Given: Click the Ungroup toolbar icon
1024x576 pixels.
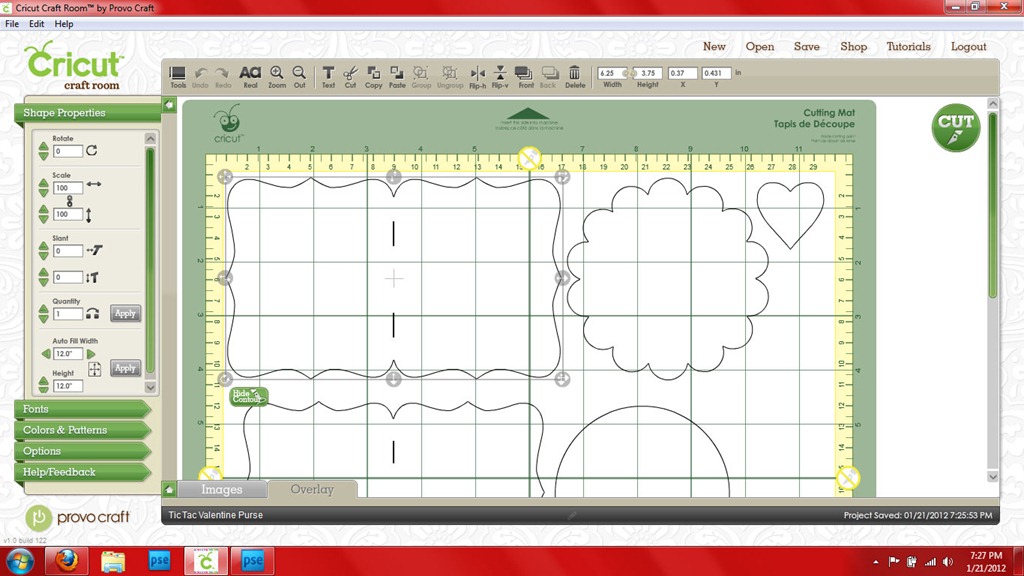Looking at the screenshot, I should point(450,76).
